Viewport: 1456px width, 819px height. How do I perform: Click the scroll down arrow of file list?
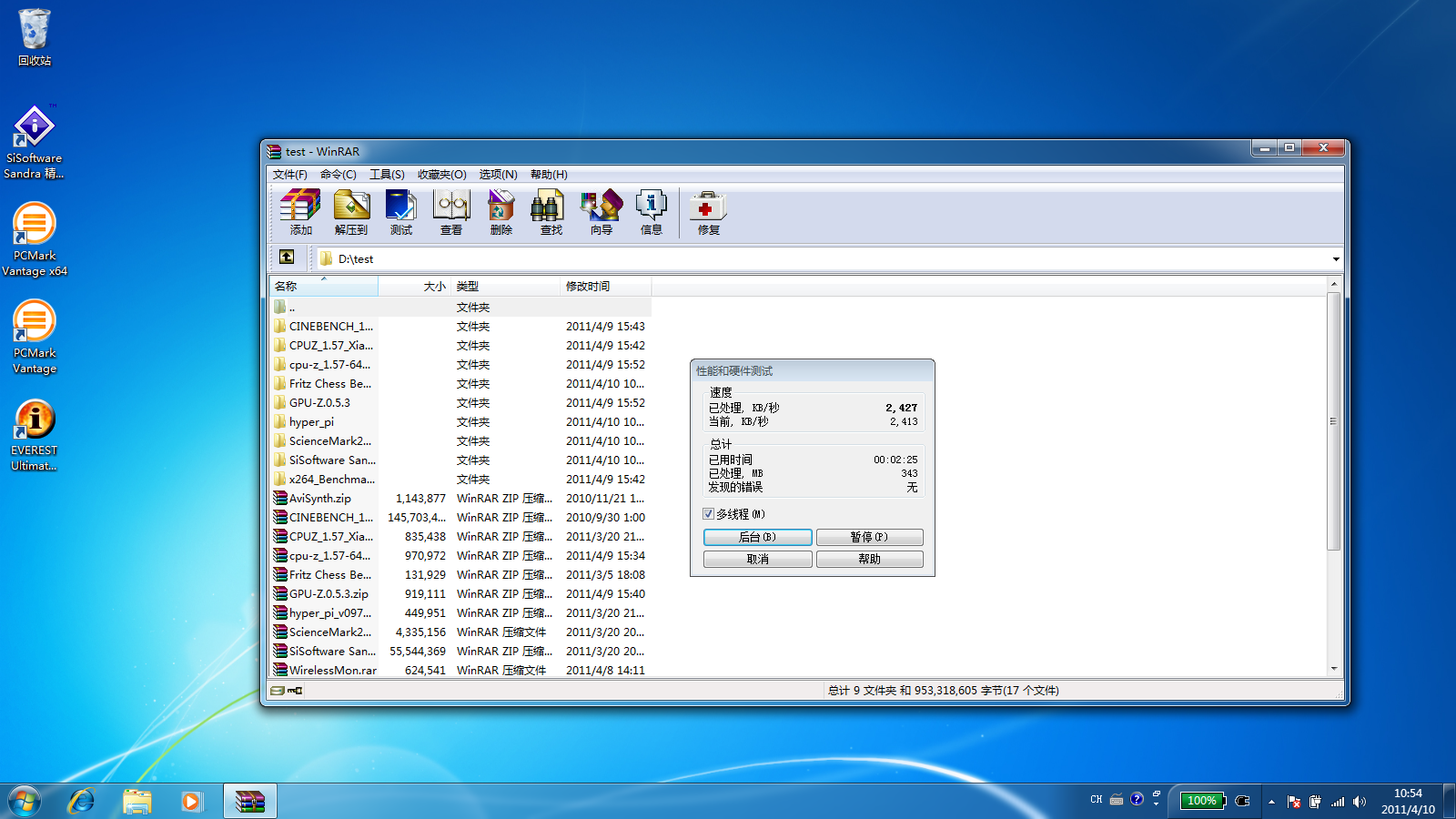click(1334, 668)
